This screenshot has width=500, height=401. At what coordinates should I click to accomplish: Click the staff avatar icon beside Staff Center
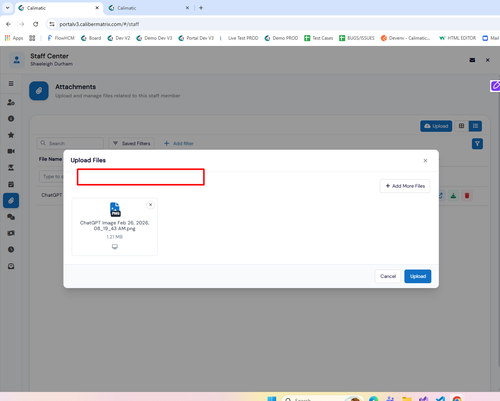click(x=16, y=60)
